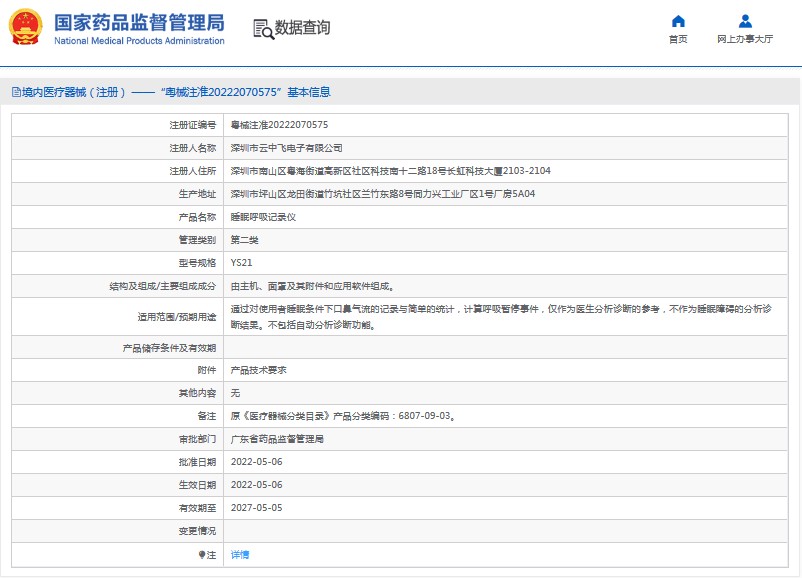Screen dimensions: 802x578
Task: Click the 变更情况 label
Action: click(197, 531)
